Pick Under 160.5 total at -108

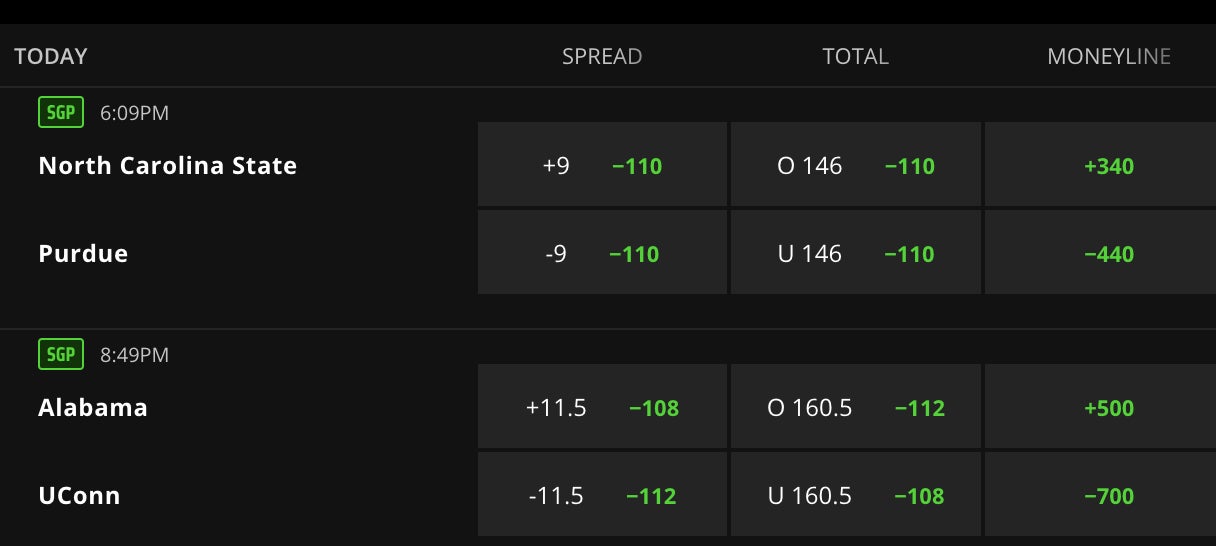pyautogui.click(x=856, y=495)
